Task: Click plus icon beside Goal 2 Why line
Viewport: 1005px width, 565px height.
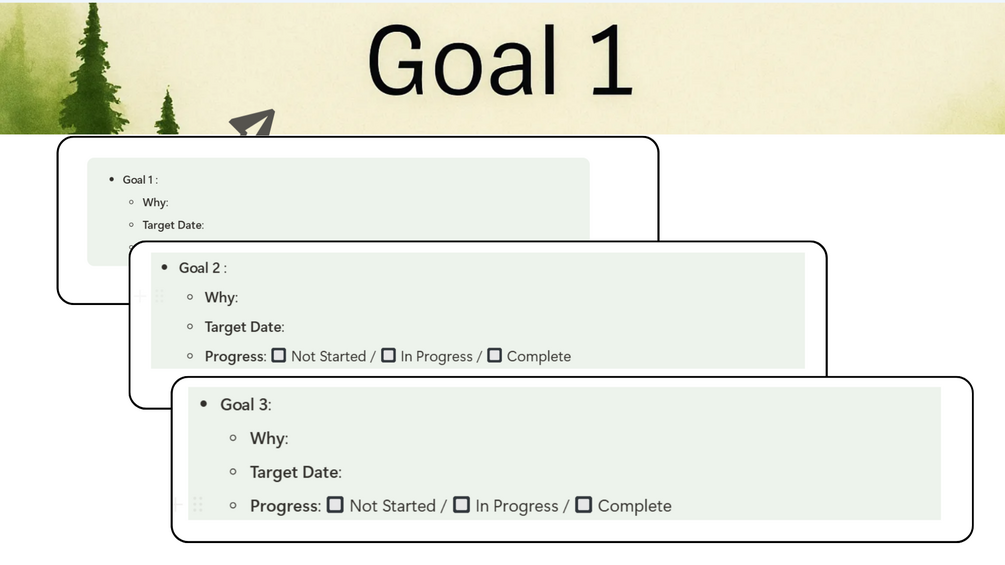Action: click(x=141, y=297)
